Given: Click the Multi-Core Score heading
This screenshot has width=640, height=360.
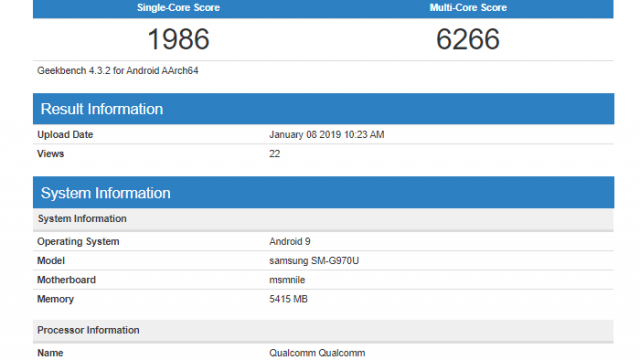Looking at the screenshot, I should pos(468,8).
